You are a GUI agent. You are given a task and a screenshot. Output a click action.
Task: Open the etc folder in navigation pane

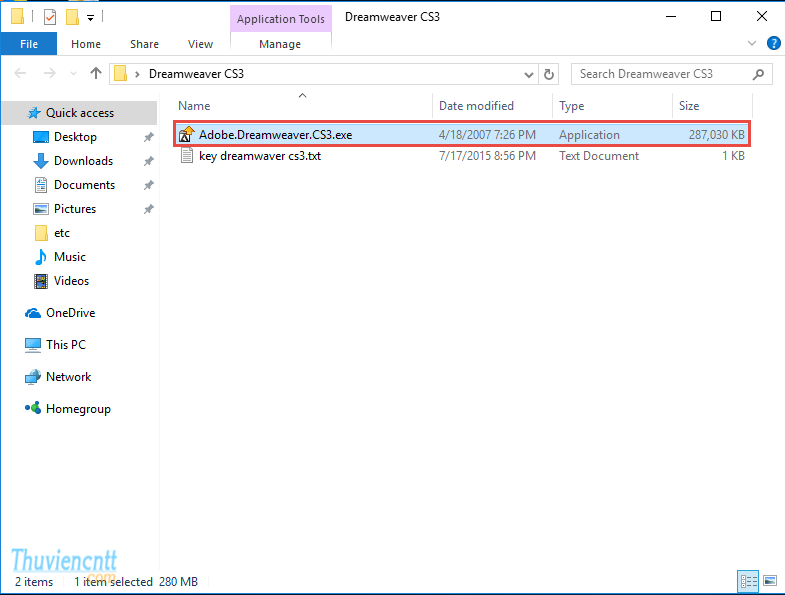tap(62, 233)
